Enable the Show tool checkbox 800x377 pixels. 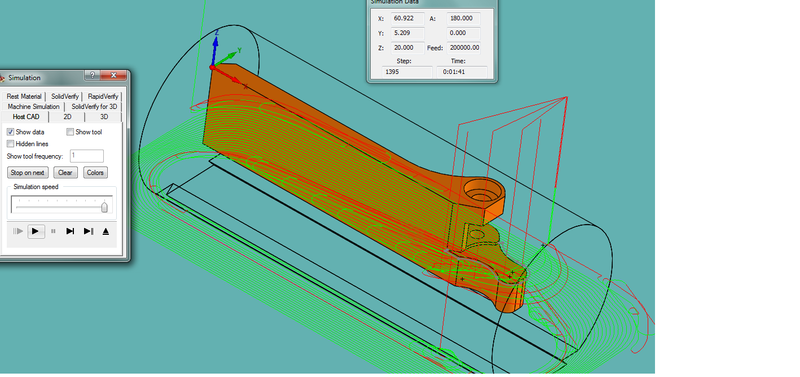(70, 132)
